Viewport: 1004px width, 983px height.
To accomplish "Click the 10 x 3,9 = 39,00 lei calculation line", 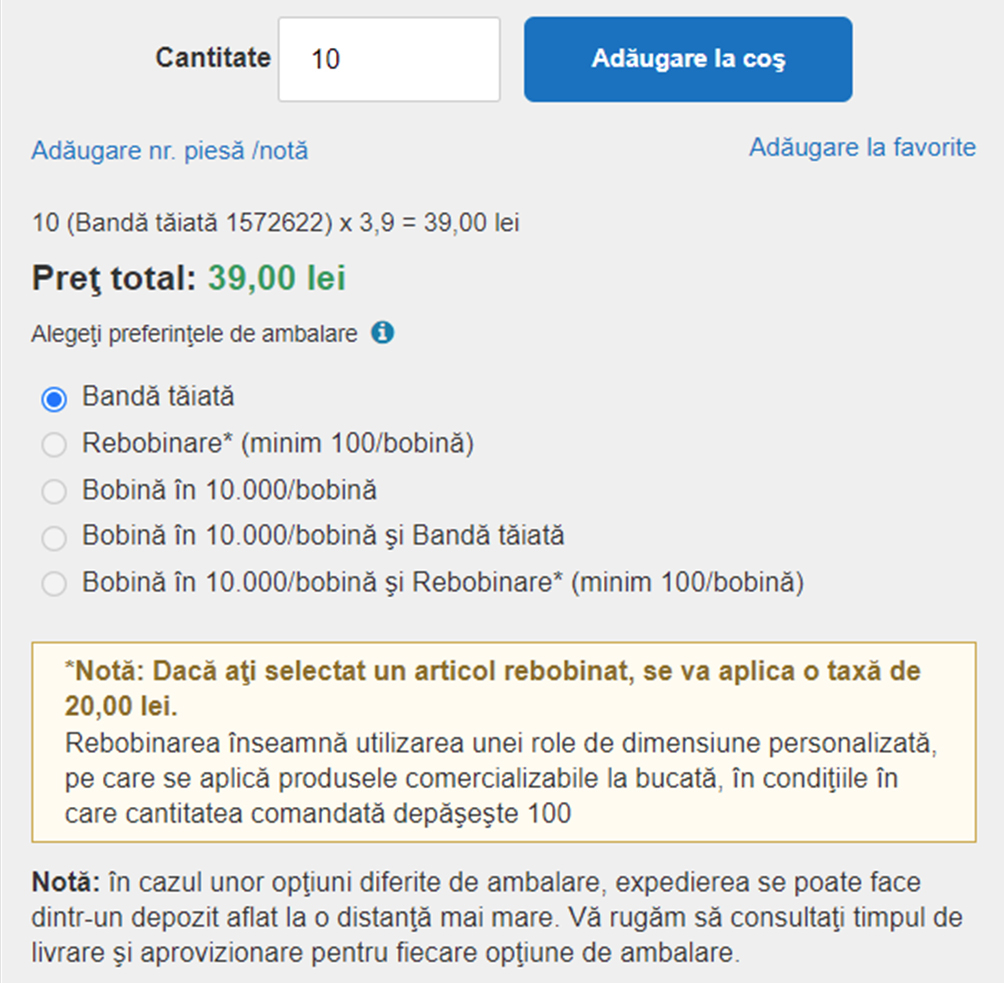I will (x=275, y=223).
